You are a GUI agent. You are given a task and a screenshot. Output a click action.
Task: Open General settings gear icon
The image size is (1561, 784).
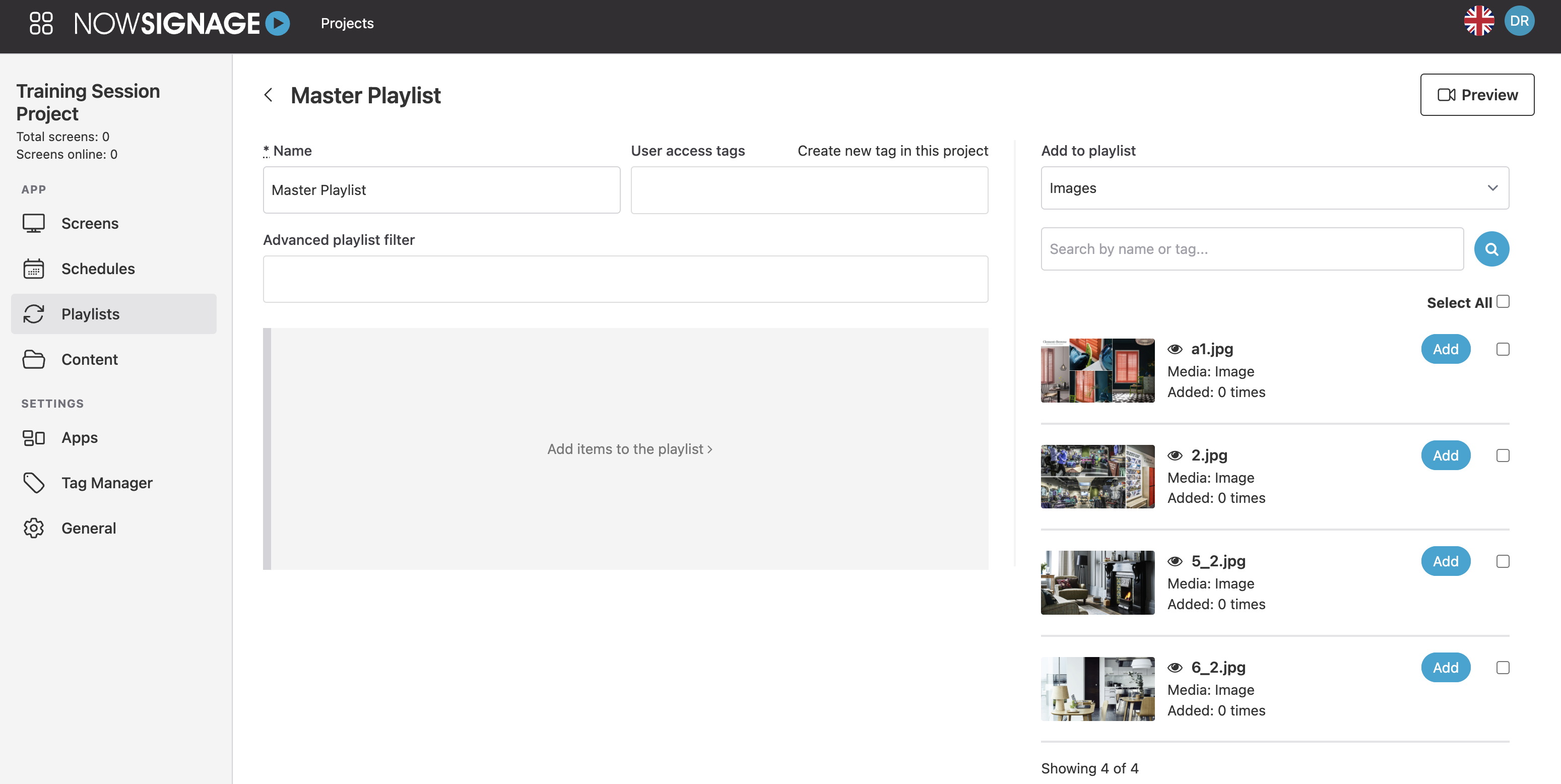point(34,528)
